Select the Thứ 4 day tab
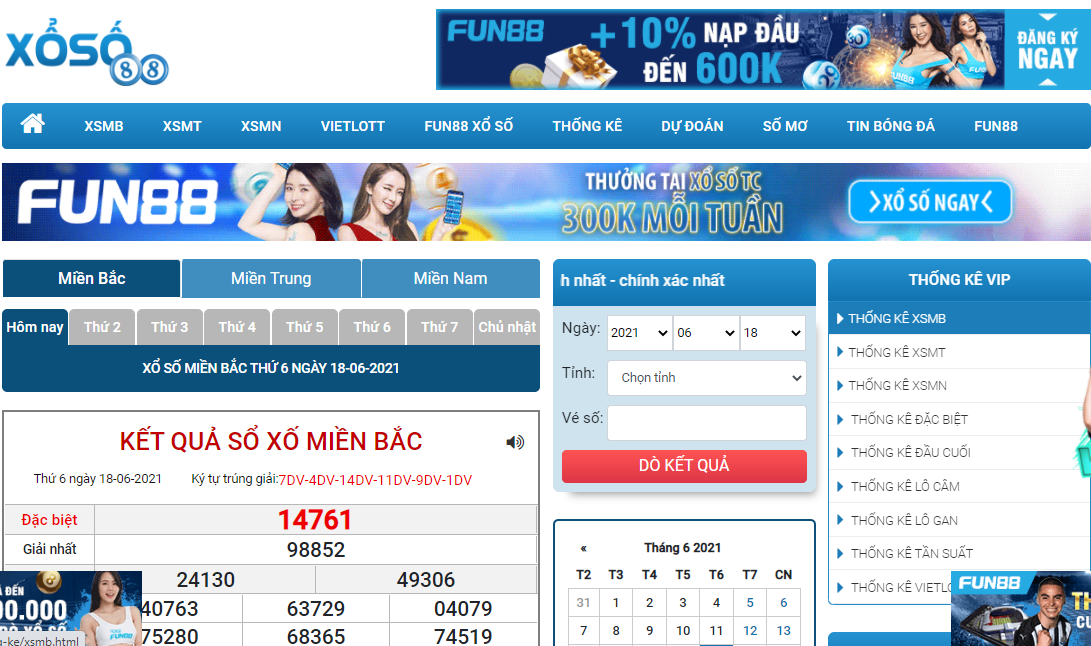 pos(237,327)
